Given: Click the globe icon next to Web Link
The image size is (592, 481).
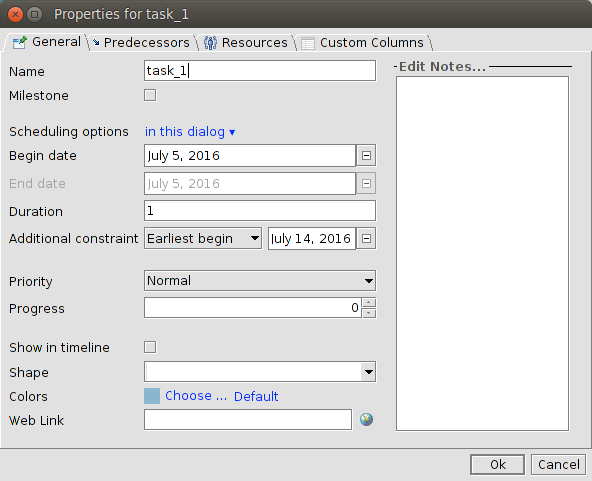Looking at the screenshot, I should click(366, 419).
